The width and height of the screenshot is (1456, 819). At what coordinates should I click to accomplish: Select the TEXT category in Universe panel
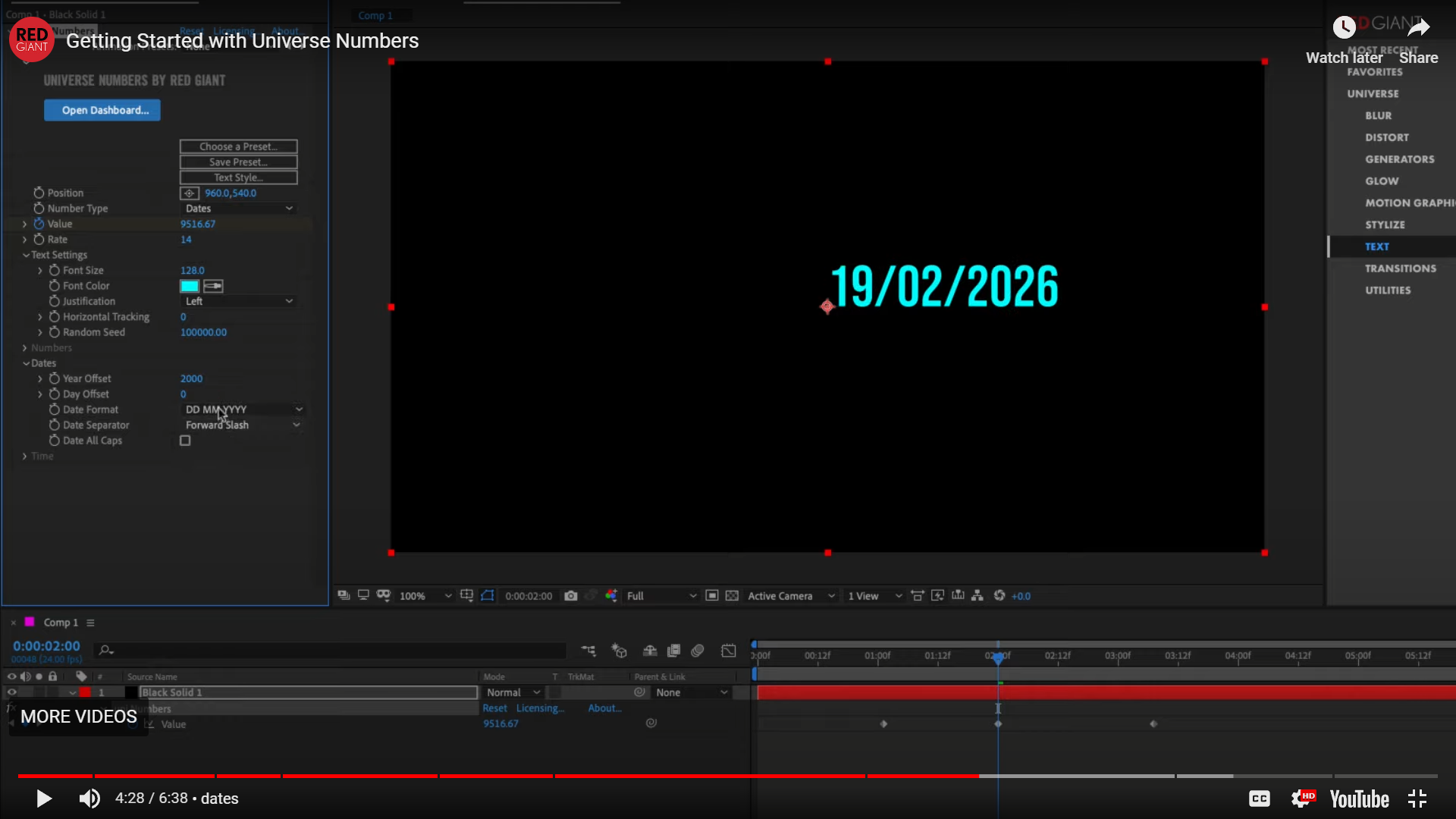[1377, 247]
